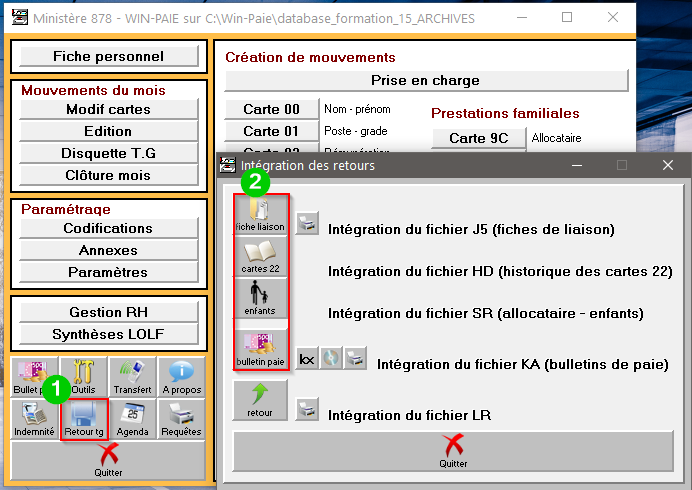Open the Codifications settings

(x=108, y=228)
